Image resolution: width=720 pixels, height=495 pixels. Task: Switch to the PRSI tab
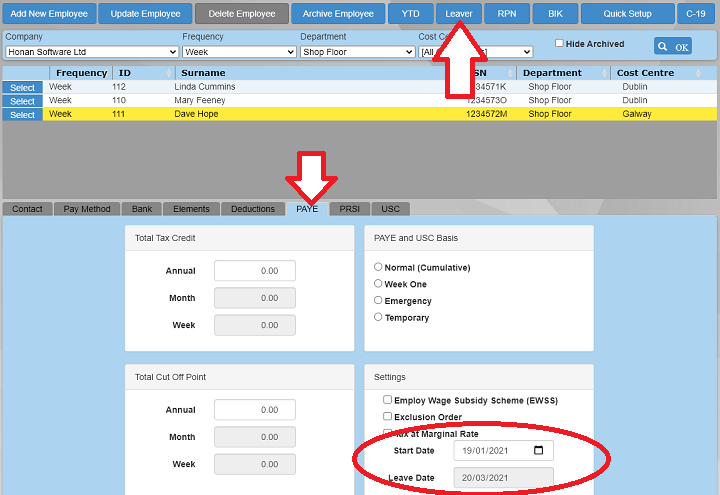pyautogui.click(x=350, y=209)
